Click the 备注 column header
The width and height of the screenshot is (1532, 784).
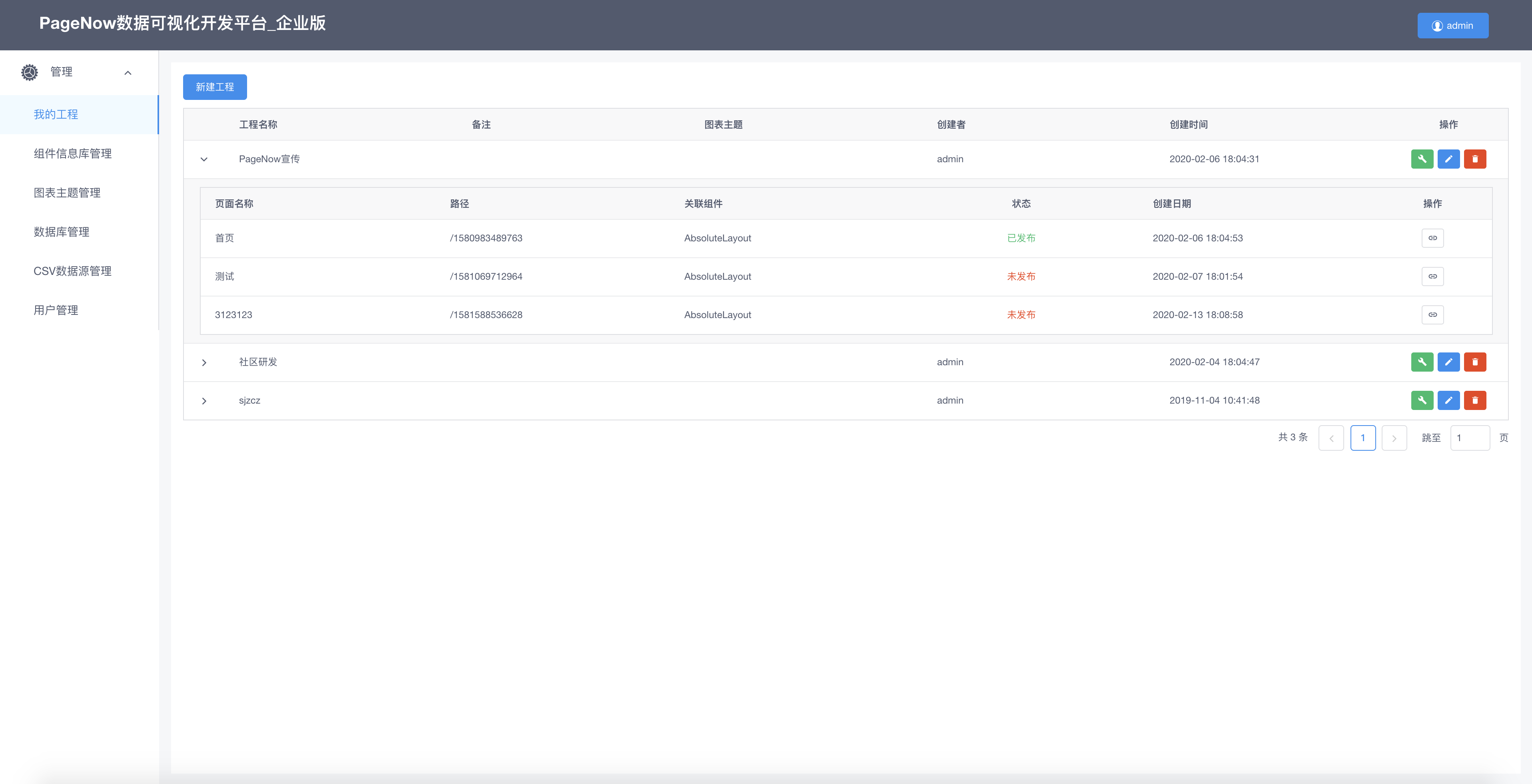coord(481,124)
